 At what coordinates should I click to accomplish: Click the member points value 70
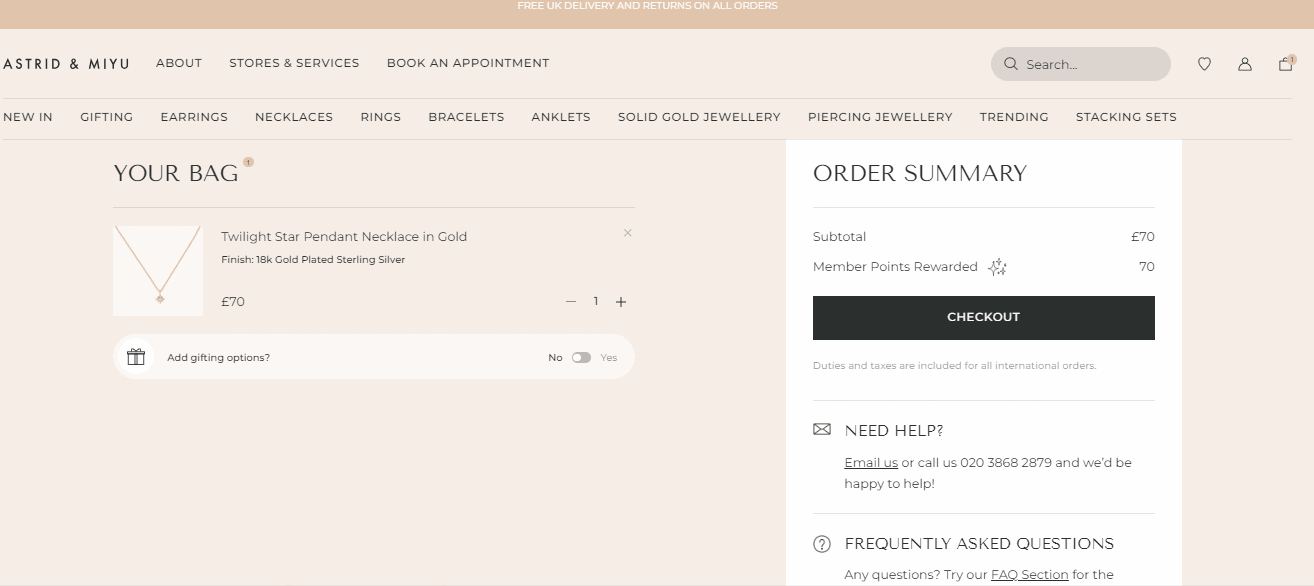(1147, 267)
